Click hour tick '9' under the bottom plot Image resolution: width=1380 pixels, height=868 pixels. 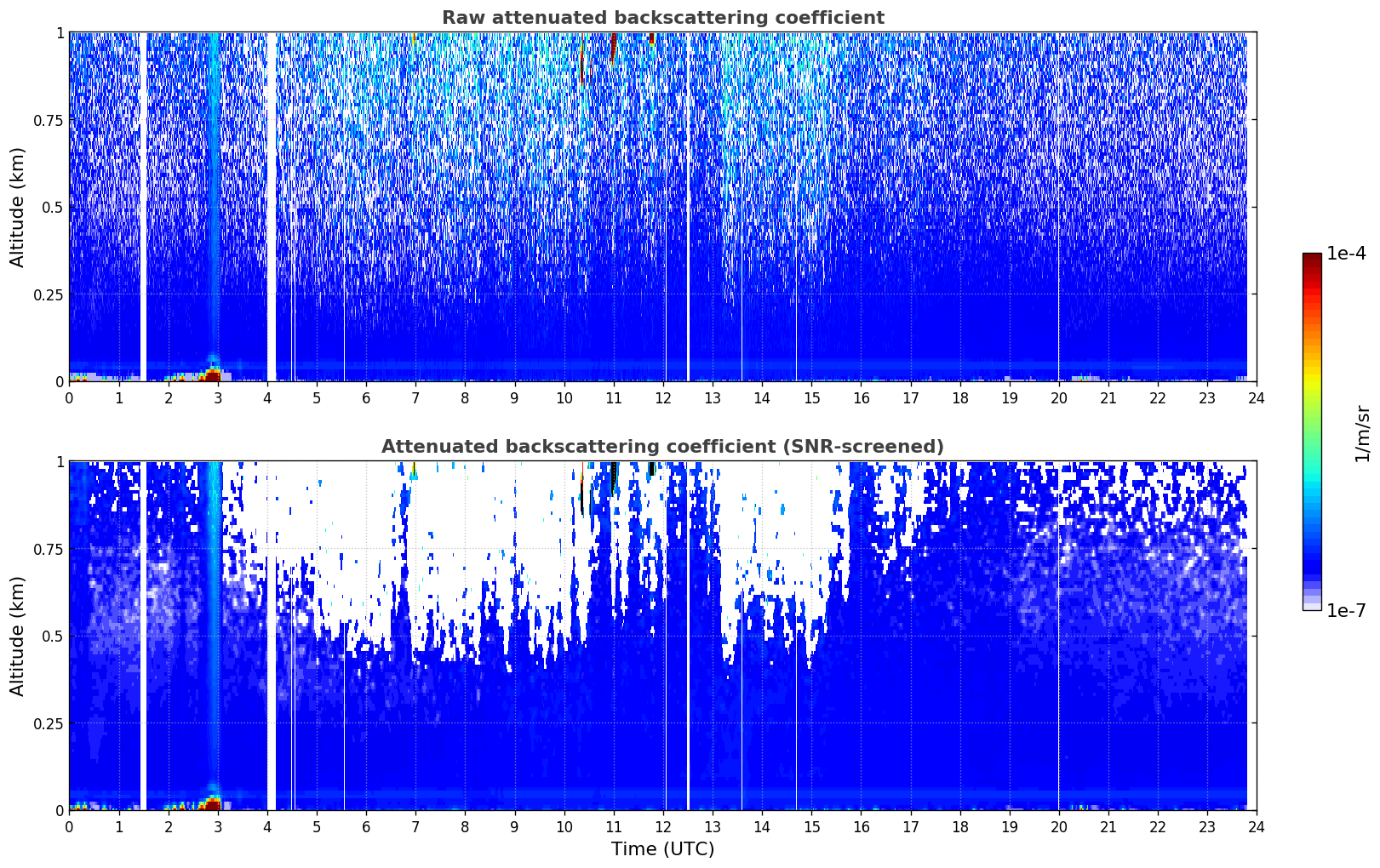tap(514, 826)
